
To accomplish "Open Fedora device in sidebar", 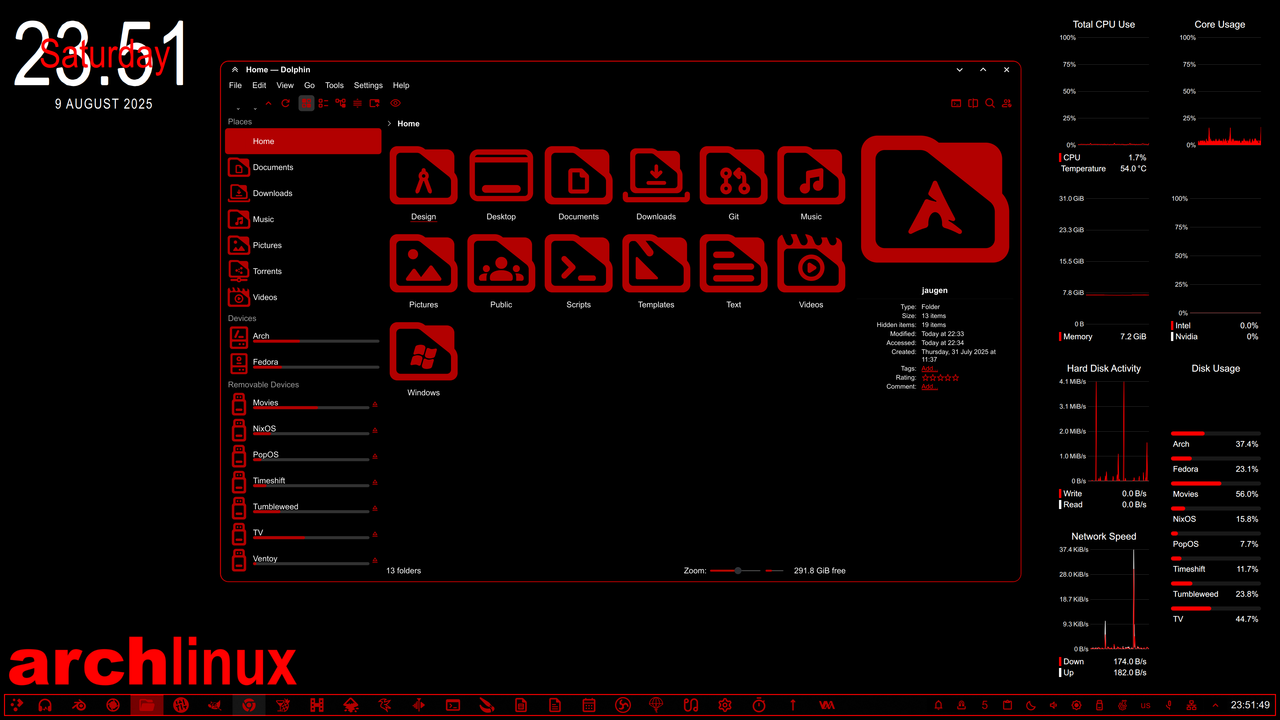I will 303,363.
